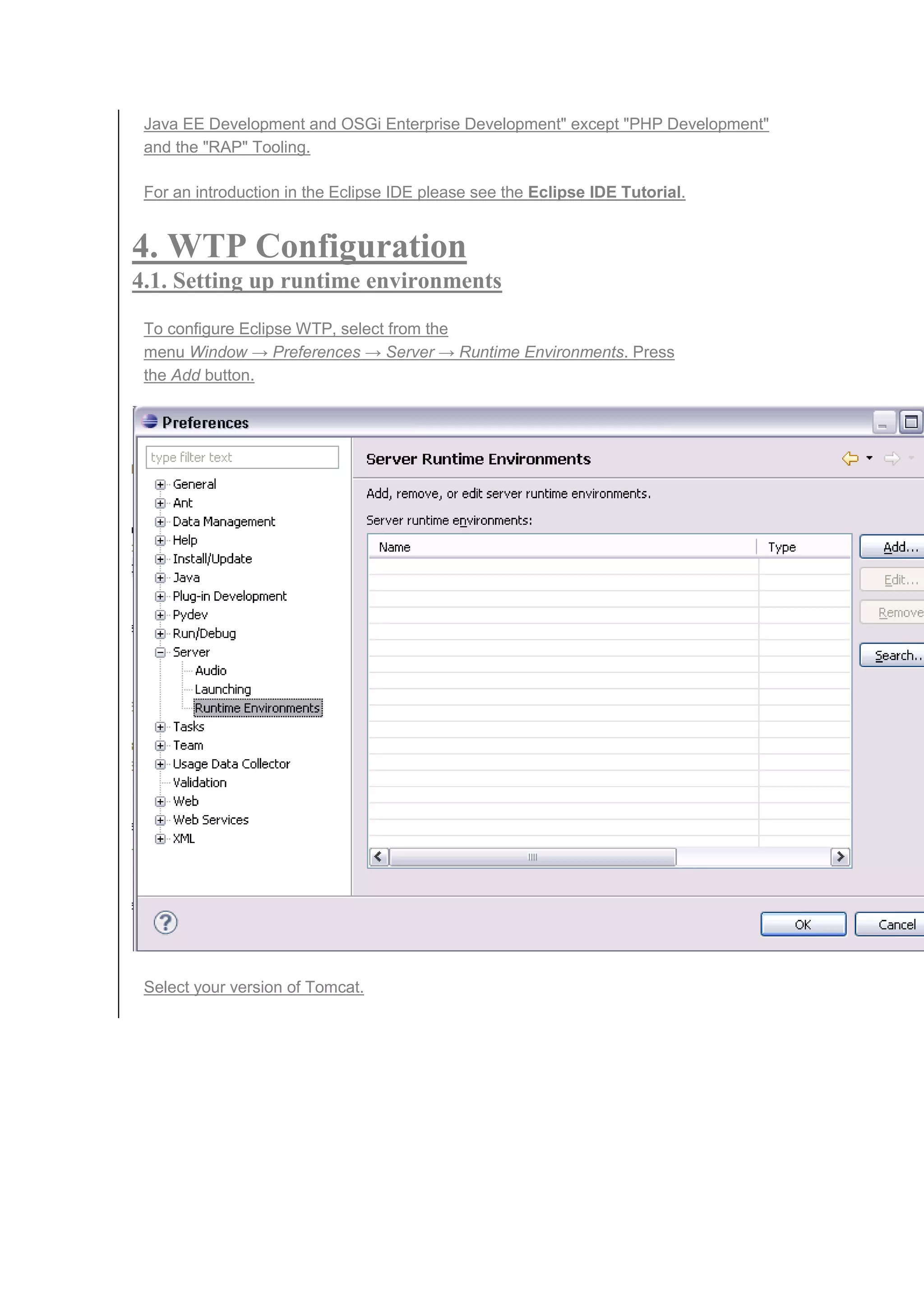Expand the Java preferences node
924x1307 pixels.
tap(160, 578)
